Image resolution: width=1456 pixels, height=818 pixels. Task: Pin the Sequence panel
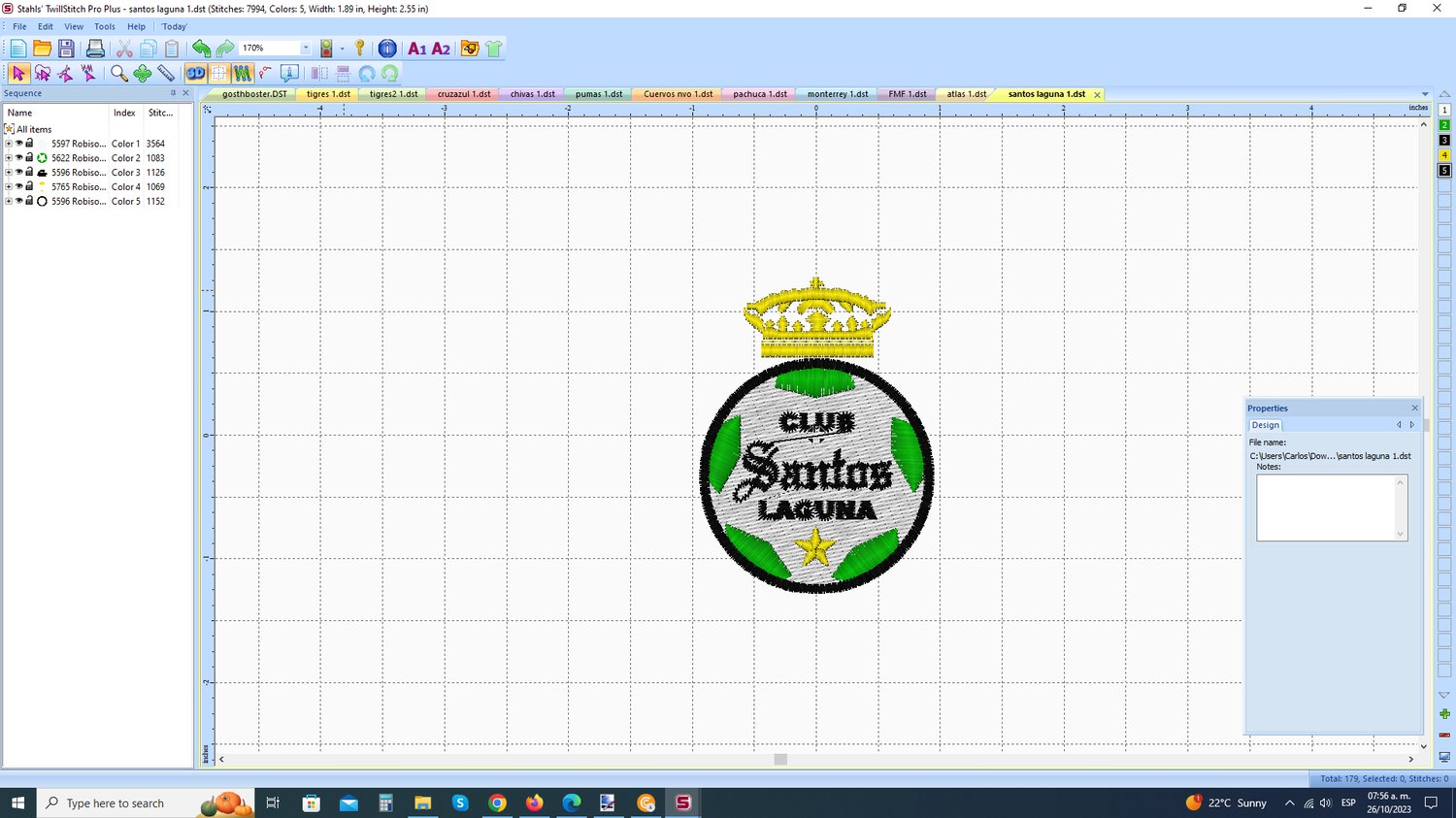click(173, 93)
